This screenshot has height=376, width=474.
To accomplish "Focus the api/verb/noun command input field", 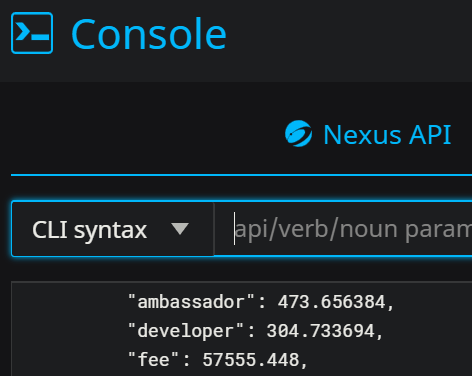I will [343, 229].
